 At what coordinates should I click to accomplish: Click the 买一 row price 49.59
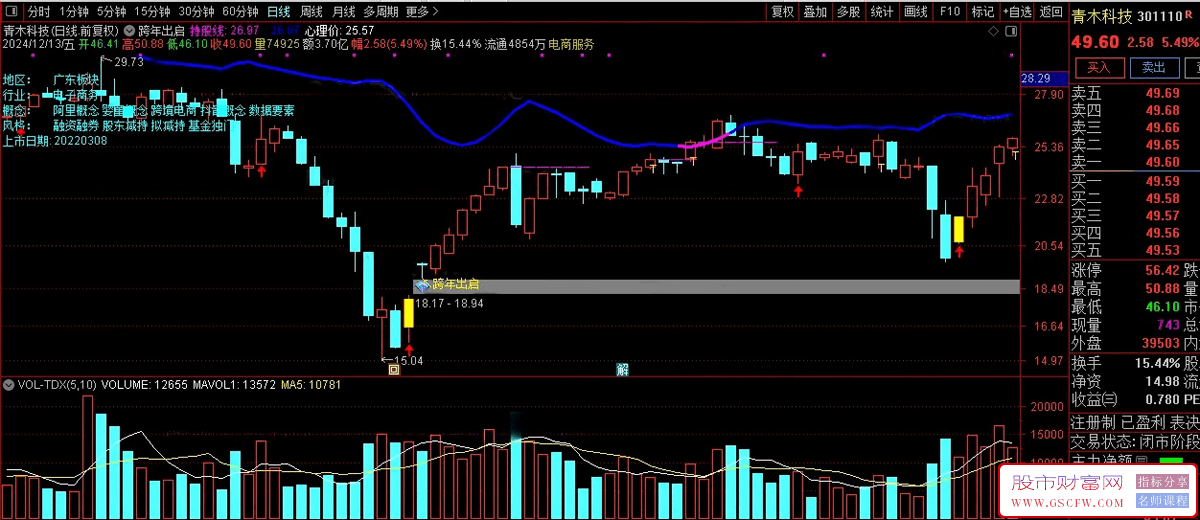click(1163, 180)
